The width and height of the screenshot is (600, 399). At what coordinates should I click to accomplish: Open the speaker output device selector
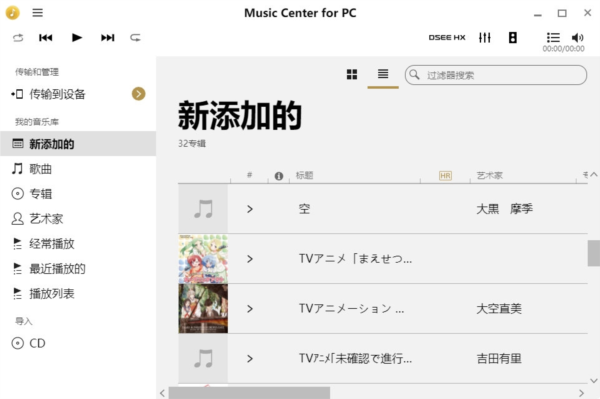pyautogui.click(x=513, y=37)
